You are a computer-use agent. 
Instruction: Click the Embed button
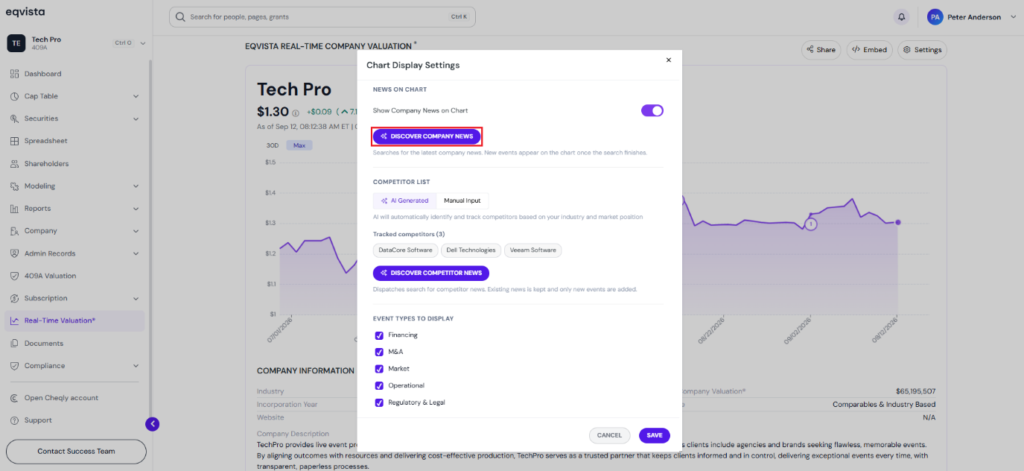point(869,50)
